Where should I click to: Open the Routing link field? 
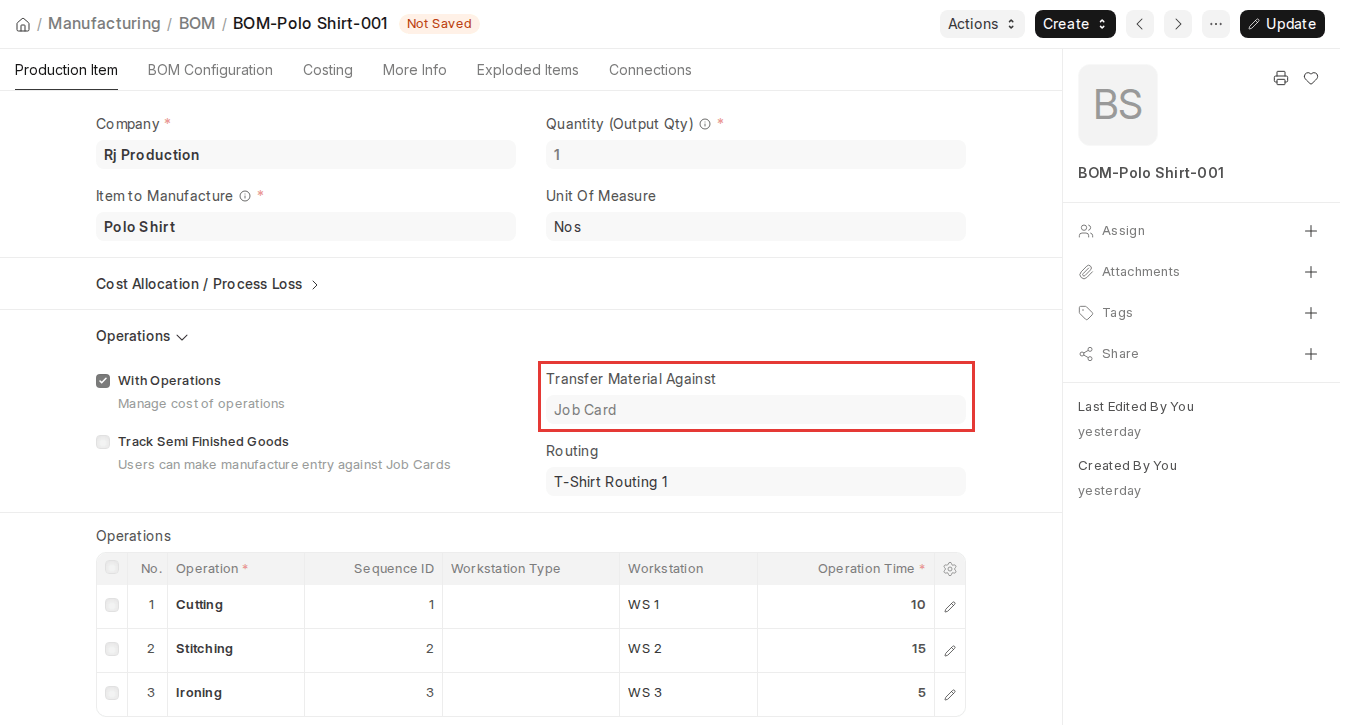point(756,482)
